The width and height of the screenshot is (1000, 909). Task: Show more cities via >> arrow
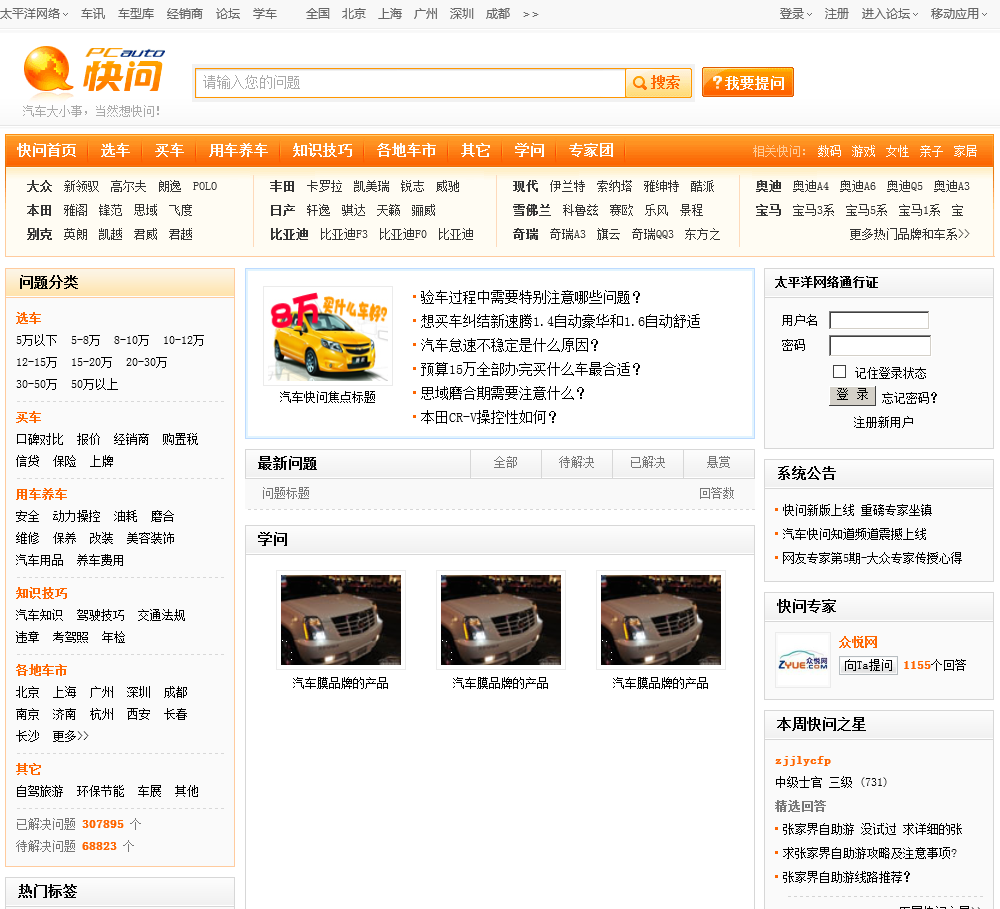pos(531,14)
